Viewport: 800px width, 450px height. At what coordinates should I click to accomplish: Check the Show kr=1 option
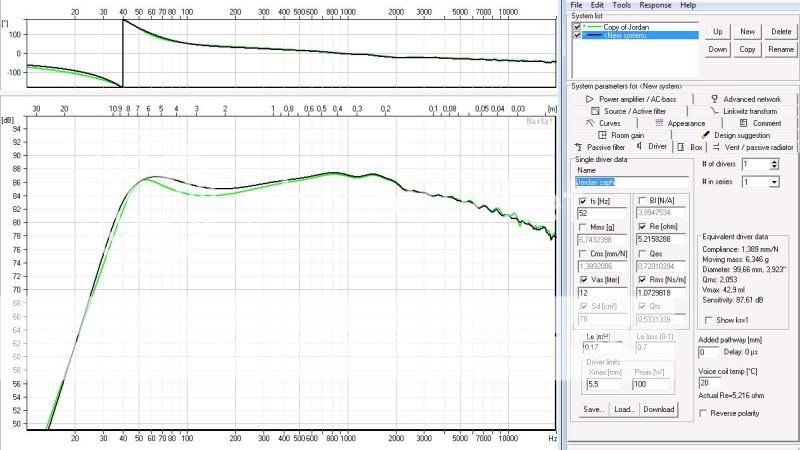pyautogui.click(x=709, y=320)
